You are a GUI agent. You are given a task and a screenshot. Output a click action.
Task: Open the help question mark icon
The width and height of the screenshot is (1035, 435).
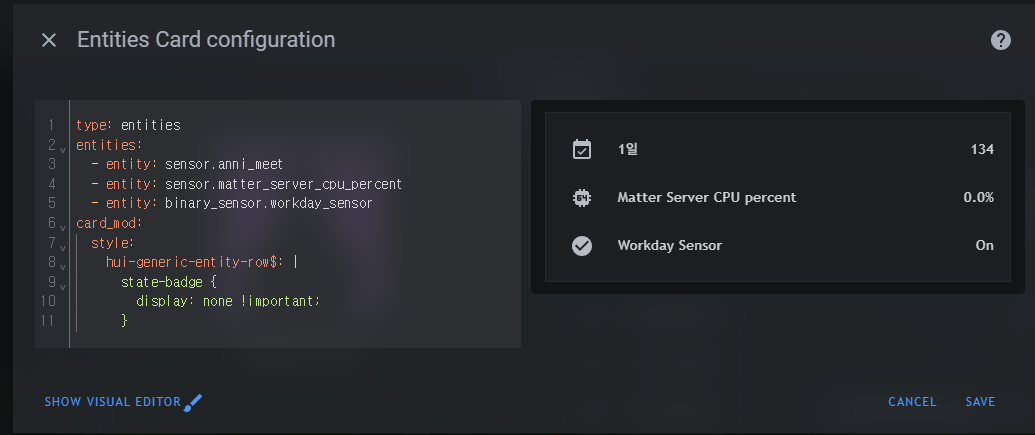1001,40
